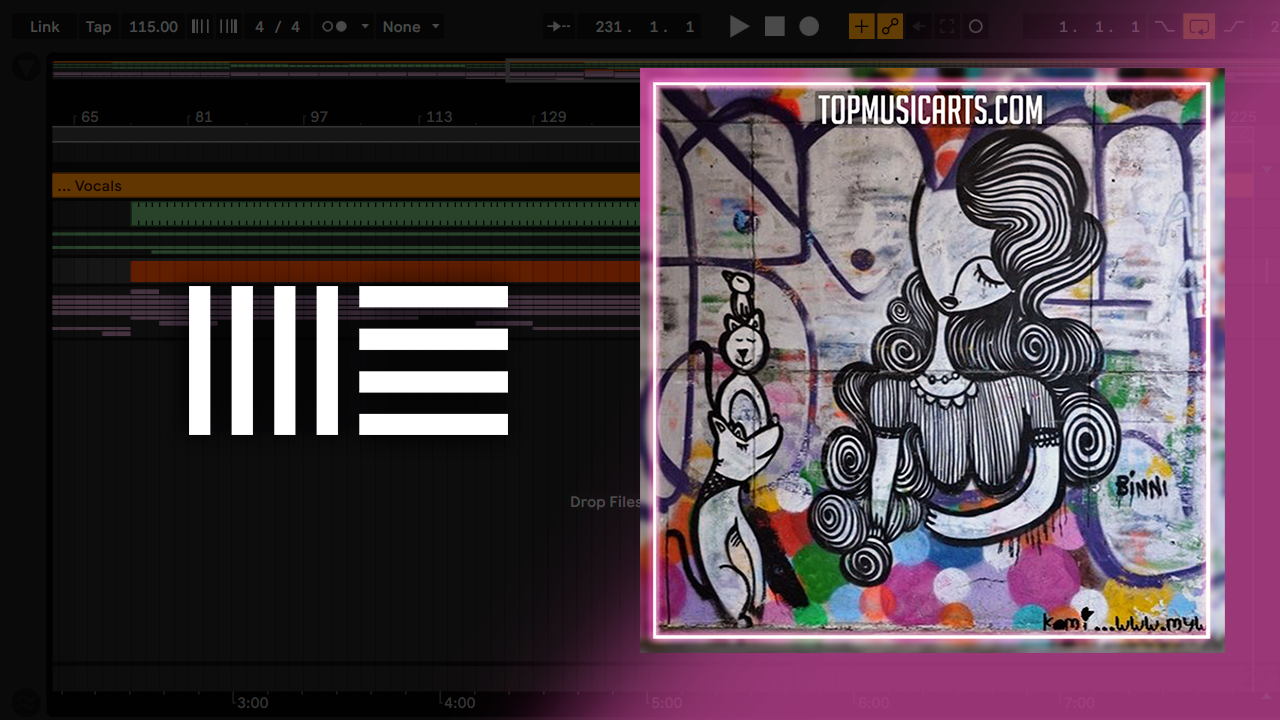Viewport: 1280px width, 720px height.
Task: Click the Session Record circle button
Action: point(976,27)
